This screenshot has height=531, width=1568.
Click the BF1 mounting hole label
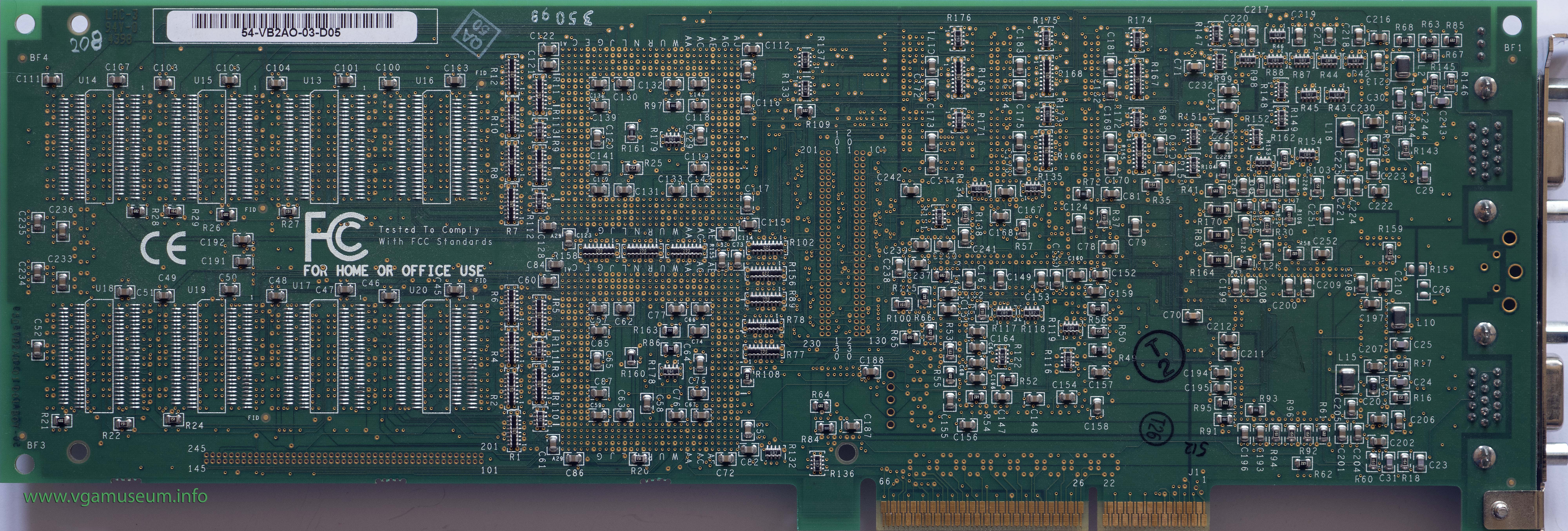1513,47
